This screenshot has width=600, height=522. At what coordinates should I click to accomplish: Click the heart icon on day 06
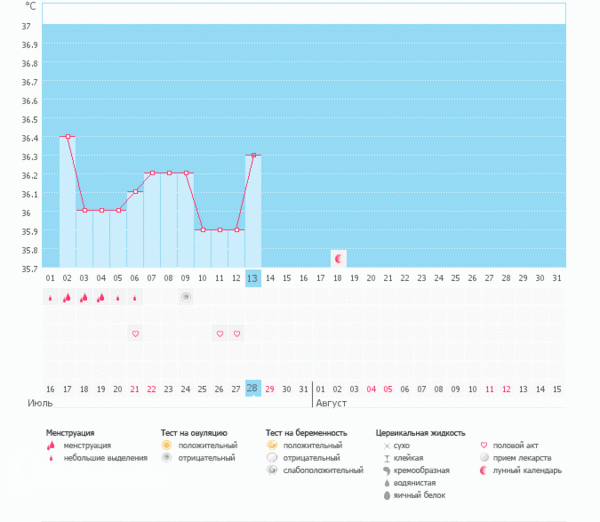pyautogui.click(x=135, y=333)
